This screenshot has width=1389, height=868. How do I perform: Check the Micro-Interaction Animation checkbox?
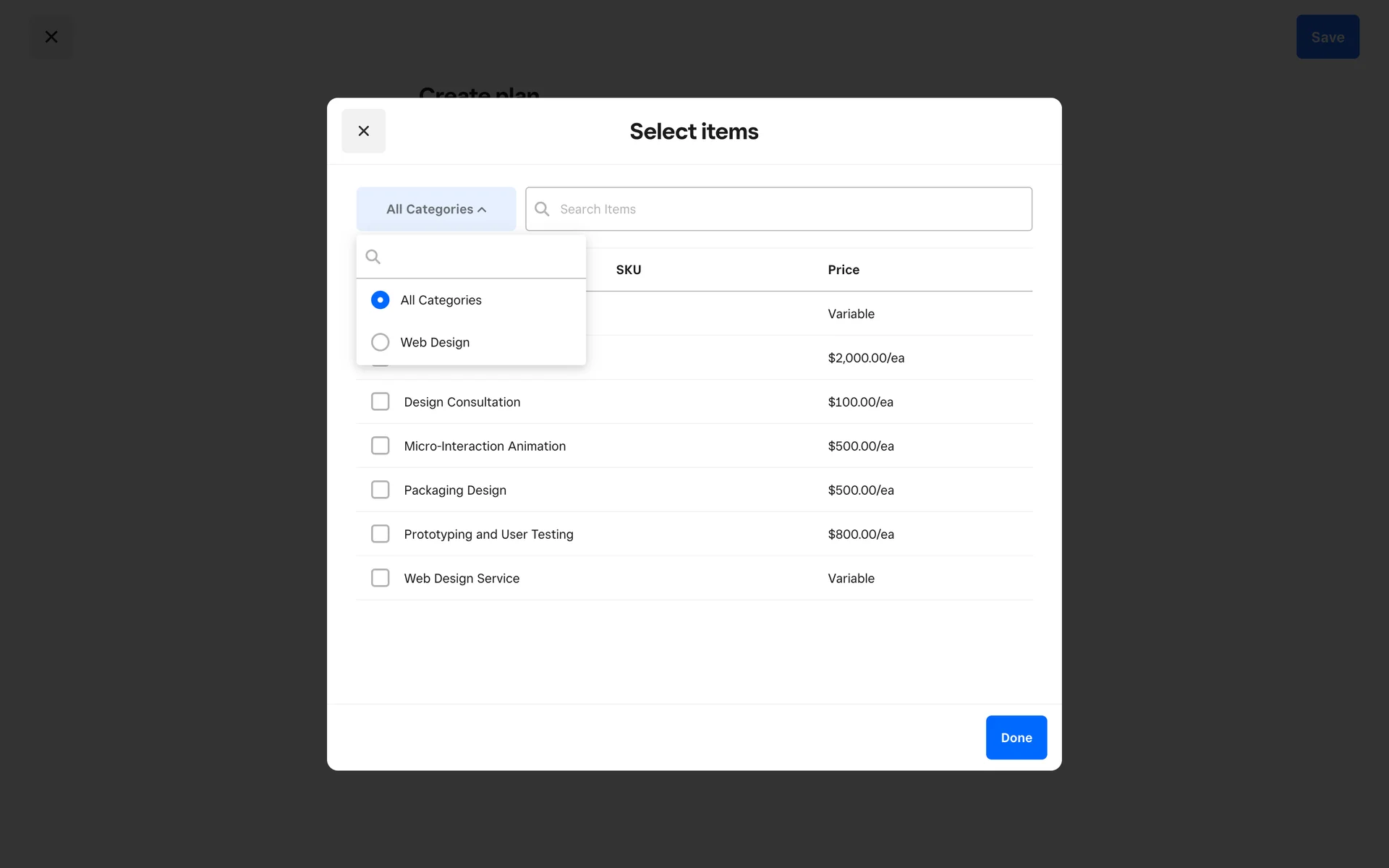pos(380,446)
